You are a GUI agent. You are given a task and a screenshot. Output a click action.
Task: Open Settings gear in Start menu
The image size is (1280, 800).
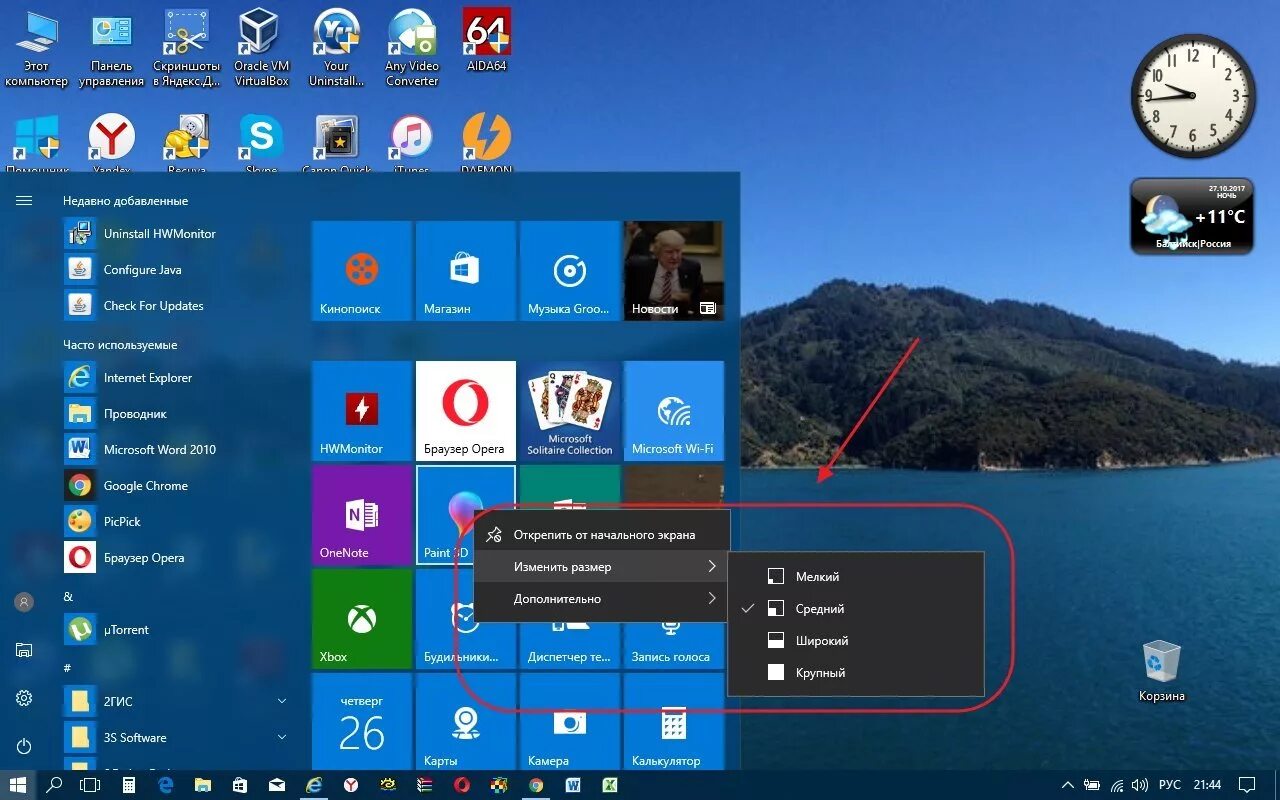(24, 698)
